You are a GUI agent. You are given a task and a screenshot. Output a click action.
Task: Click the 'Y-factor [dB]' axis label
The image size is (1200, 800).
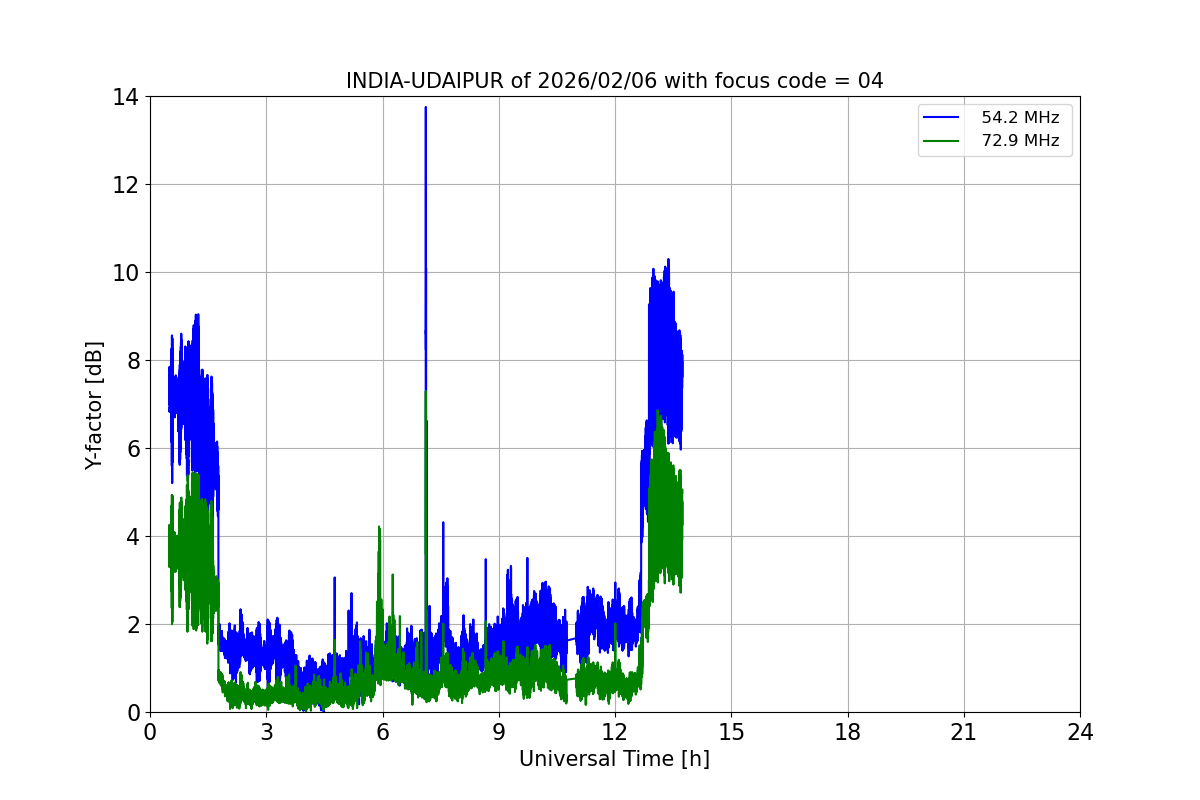click(x=94, y=405)
